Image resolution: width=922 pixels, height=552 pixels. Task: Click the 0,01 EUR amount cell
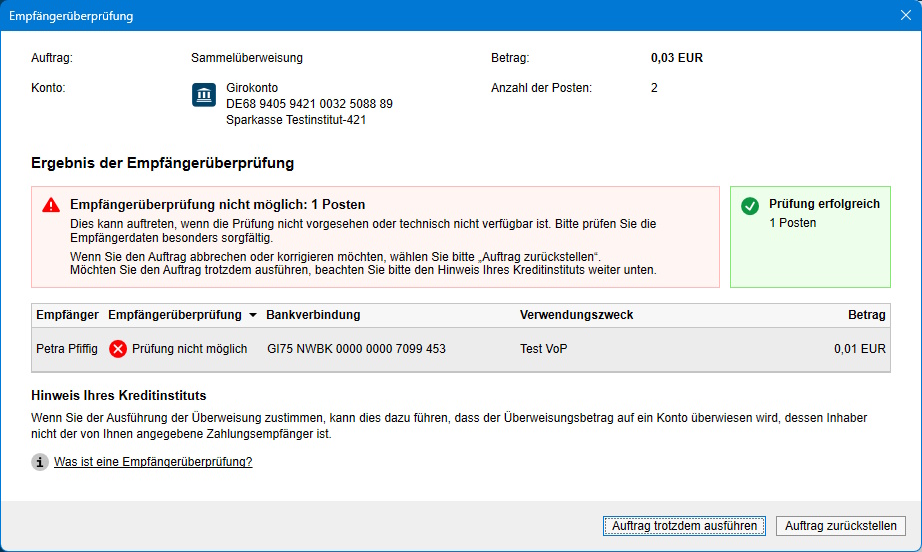[859, 349]
